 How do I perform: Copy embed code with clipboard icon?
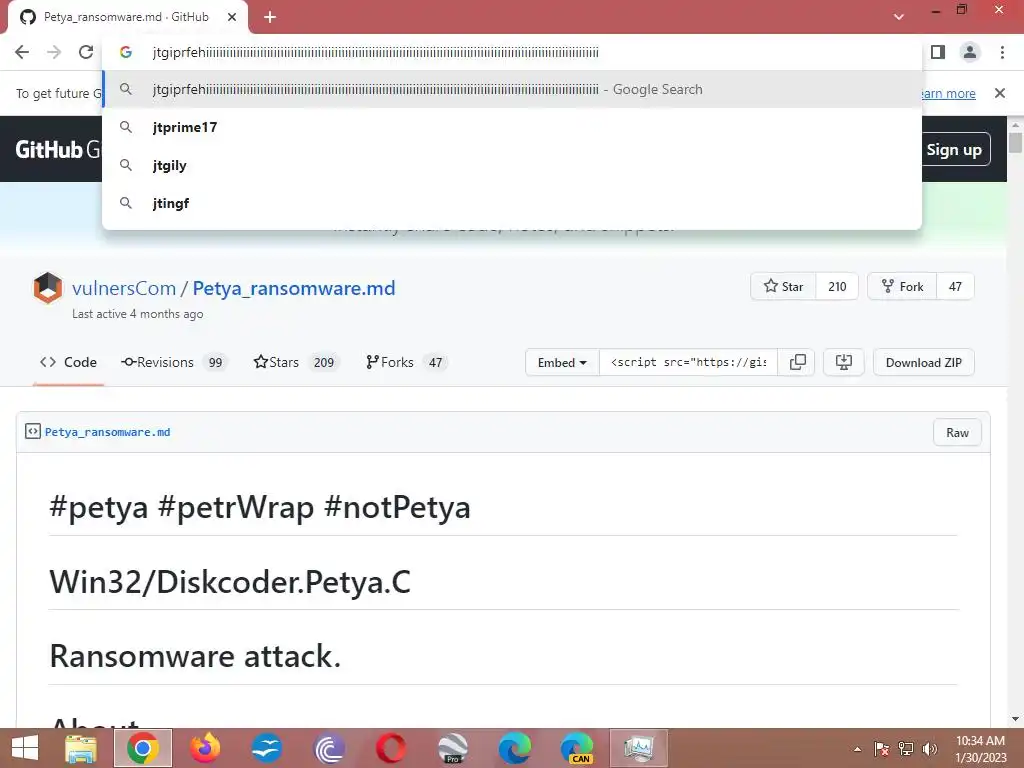[797, 362]
